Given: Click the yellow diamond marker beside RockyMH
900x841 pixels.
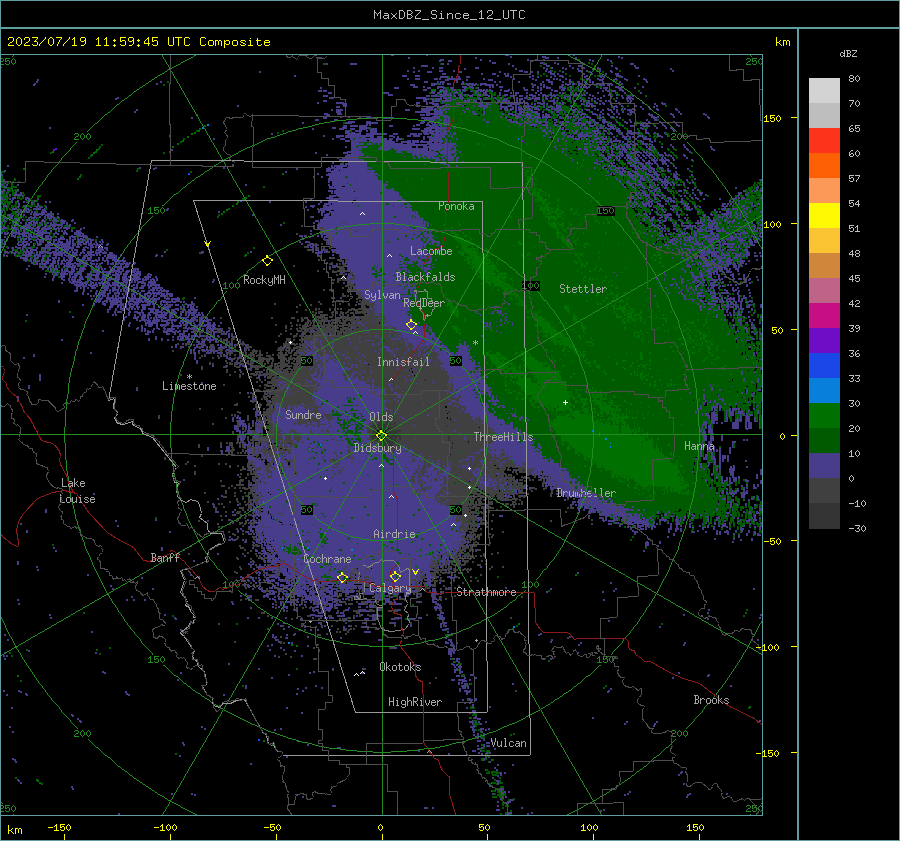Looking at the screenshot, I should [267, 261].
